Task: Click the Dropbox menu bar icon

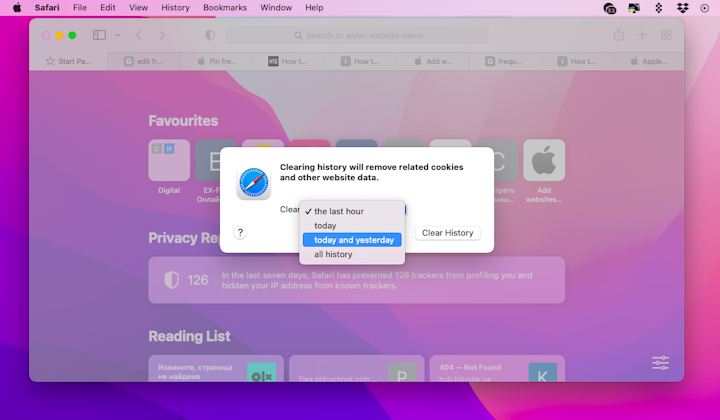Action: point(683,8)
